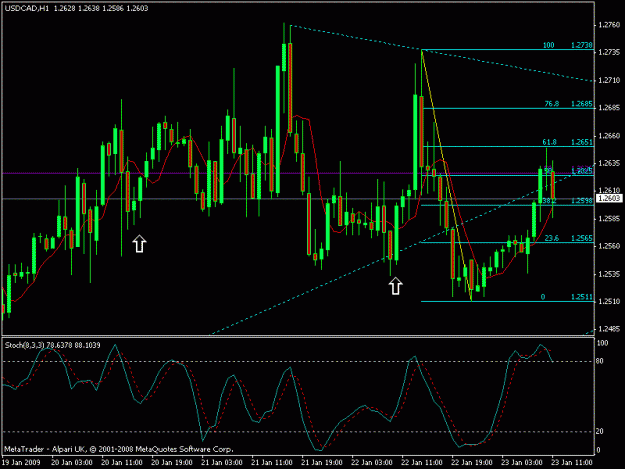The image size is (625, 469).
Task: Select the yellow Fibonacci diagonal line
Action: tap(446, 175)
